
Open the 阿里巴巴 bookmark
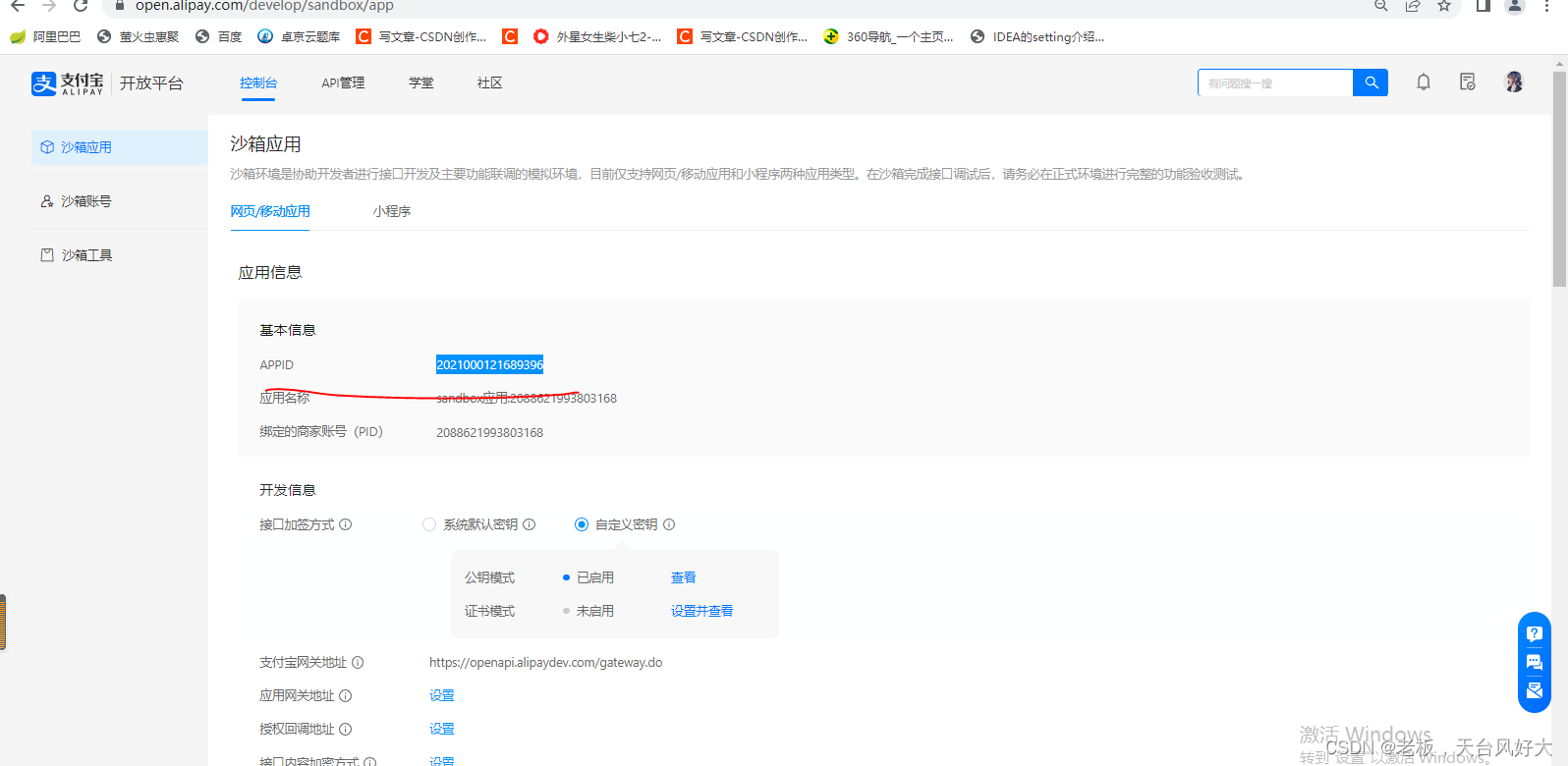pyautogui.click(x=45, y=36)
